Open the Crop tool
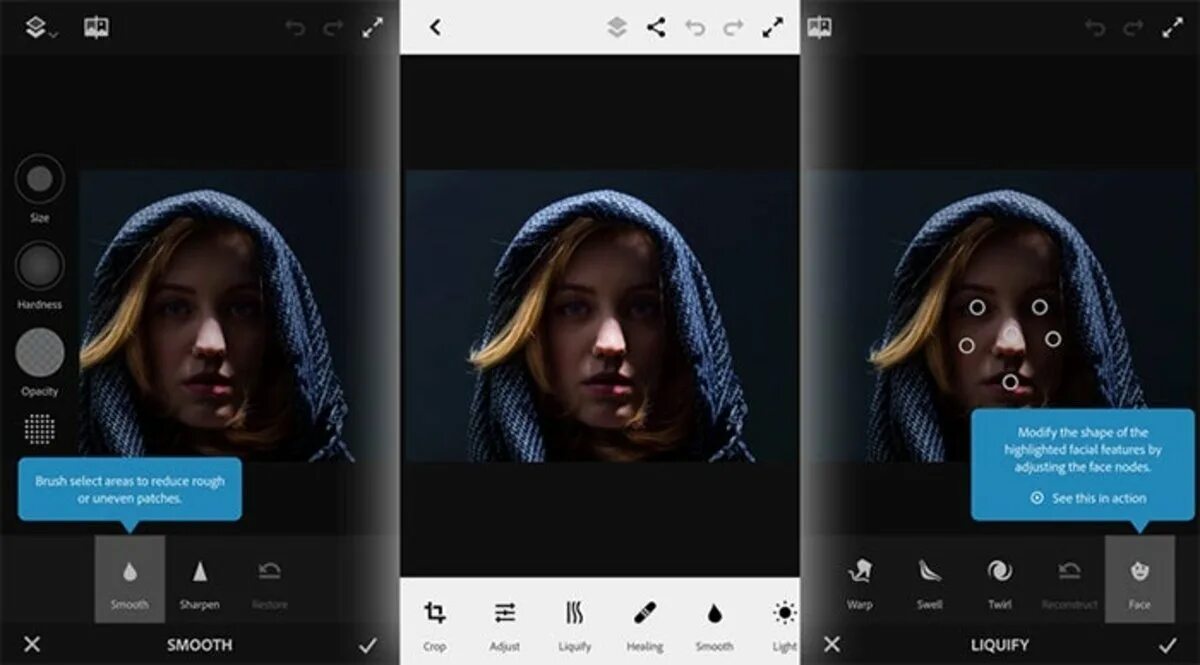The width and height of the screenshot is (1200, 665). (x=435, y=625)
